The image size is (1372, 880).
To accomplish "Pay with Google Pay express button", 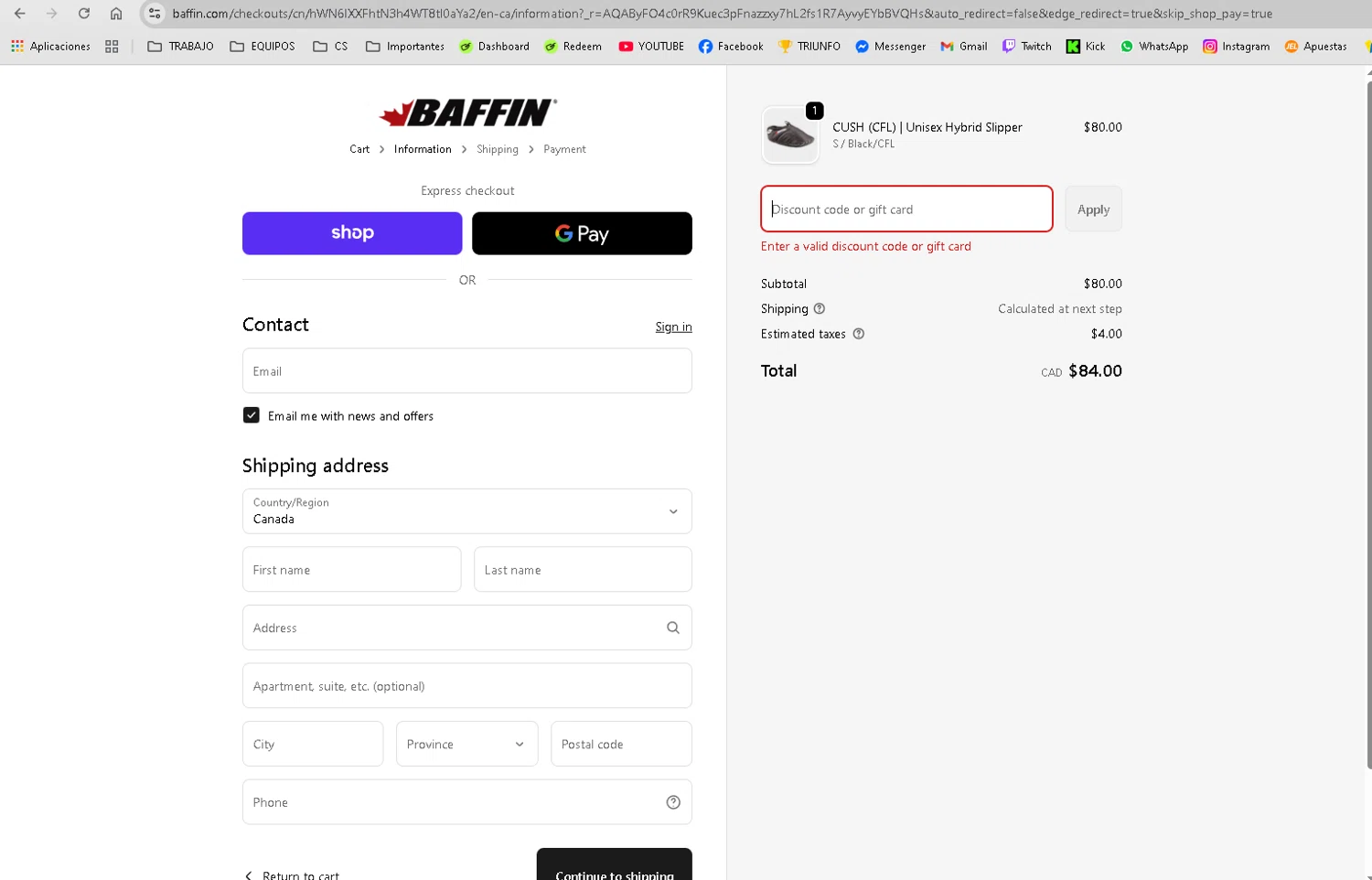I will [x=582, y=233].
